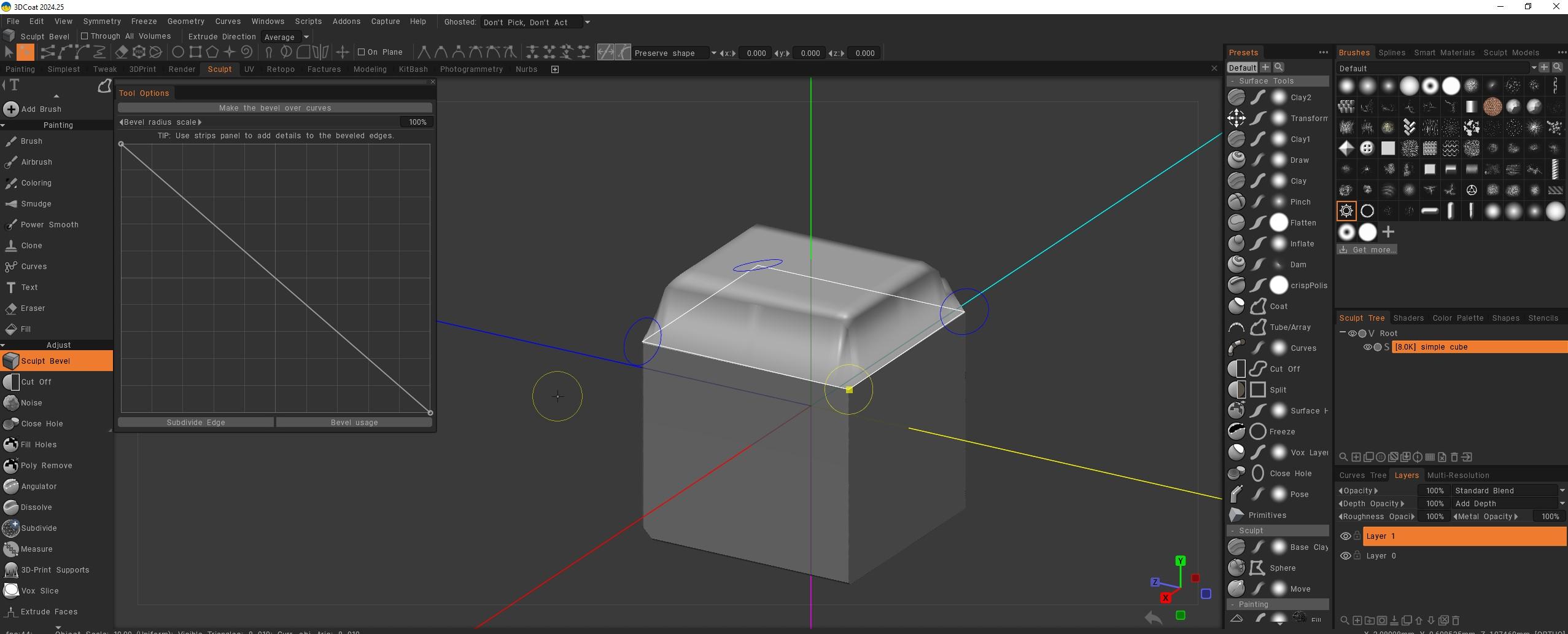
Task: Select the Pose tool in Surface Tools
Action: click(1298, 494)
